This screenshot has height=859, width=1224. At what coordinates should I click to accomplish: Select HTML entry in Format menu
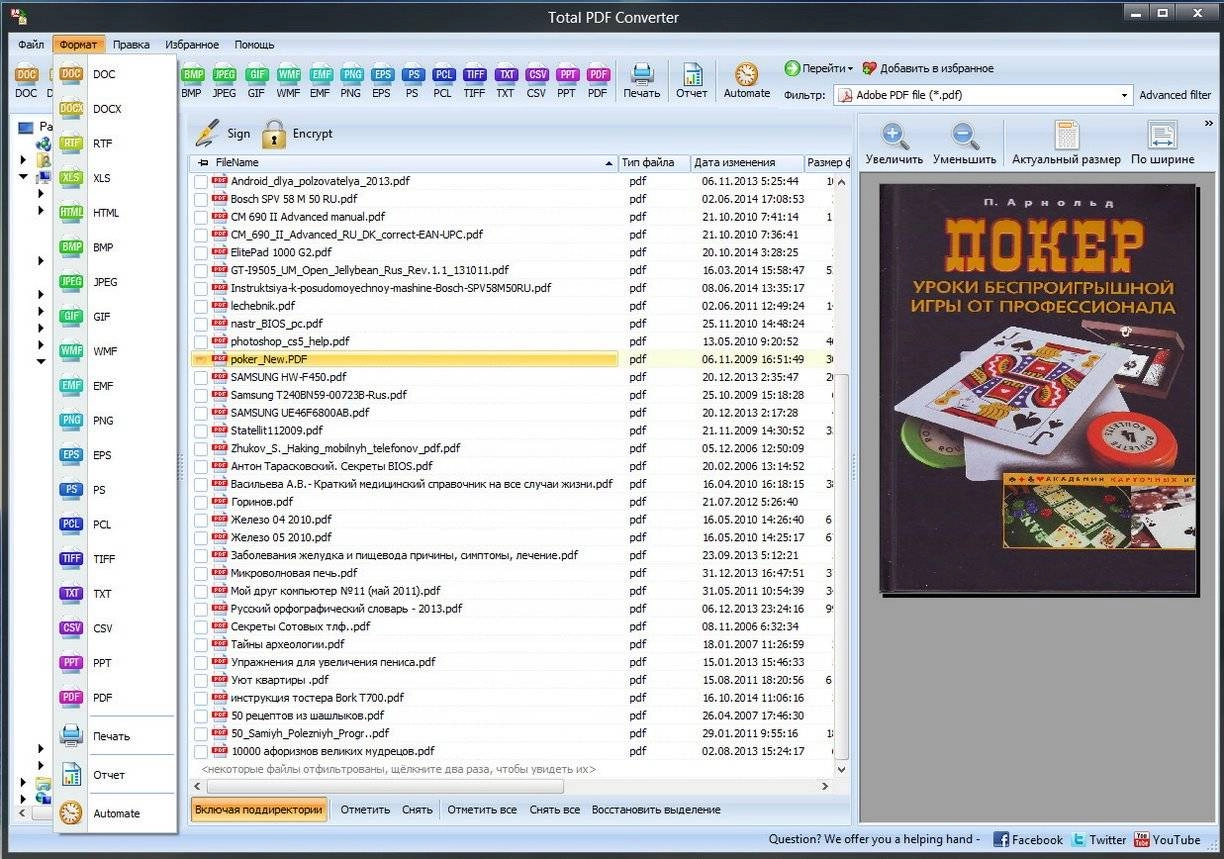(114, 213)
